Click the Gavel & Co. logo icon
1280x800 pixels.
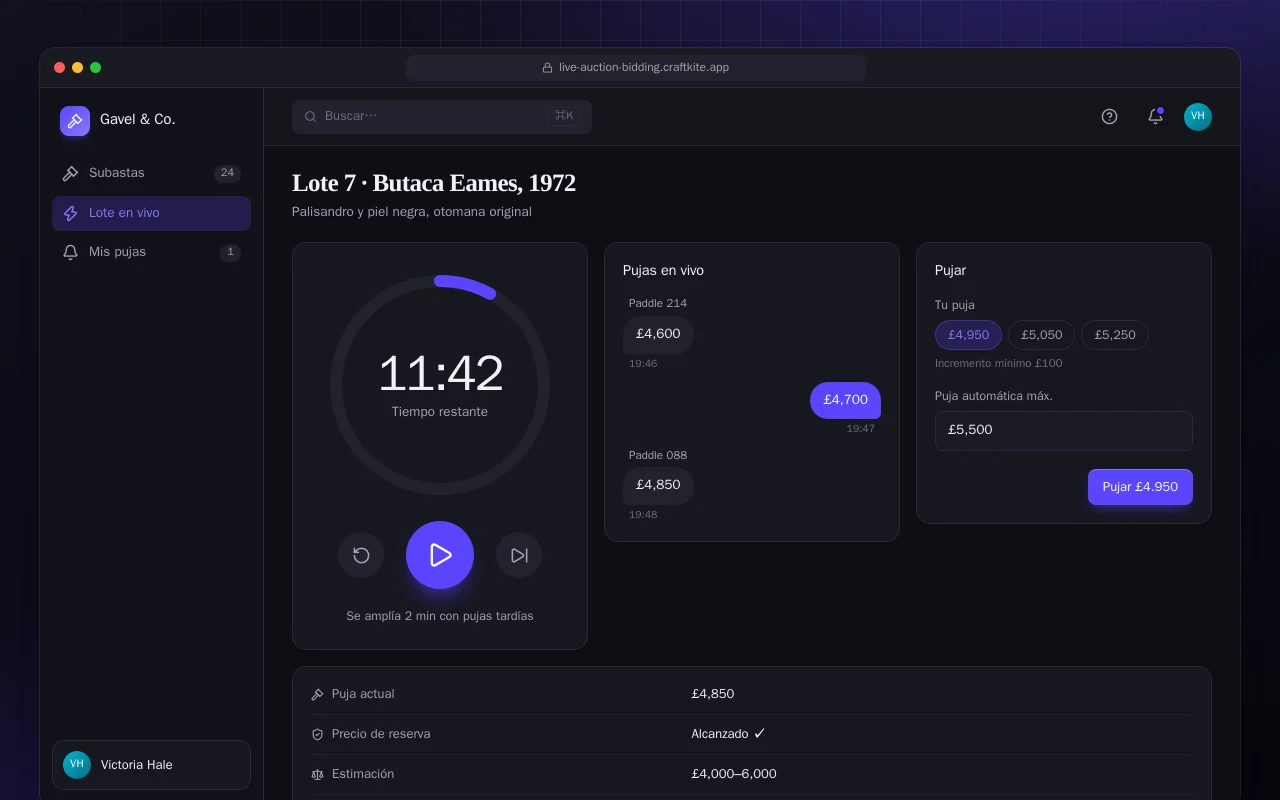(x=75, y=121)
